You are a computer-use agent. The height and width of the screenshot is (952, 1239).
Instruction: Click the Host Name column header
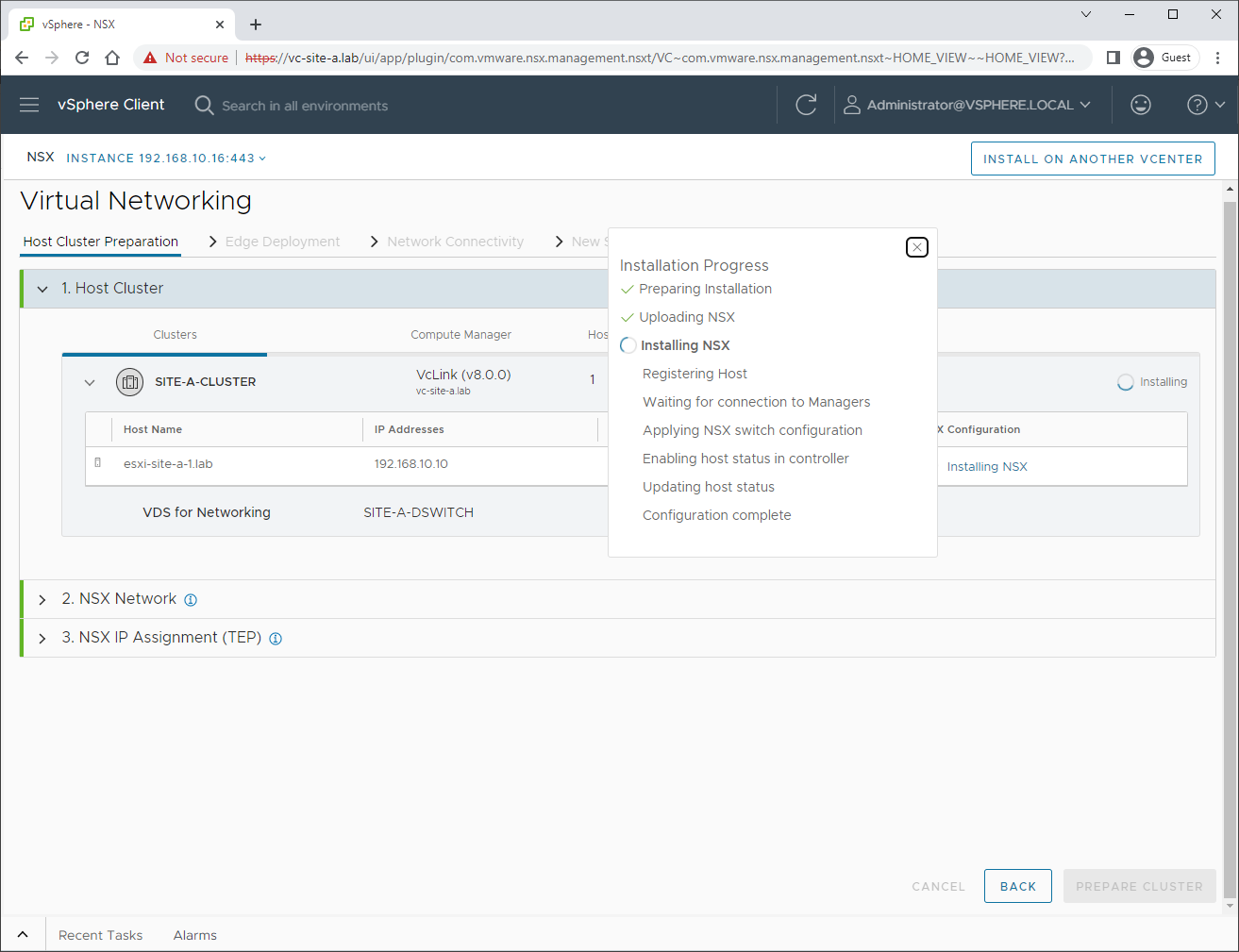point(153,429)
